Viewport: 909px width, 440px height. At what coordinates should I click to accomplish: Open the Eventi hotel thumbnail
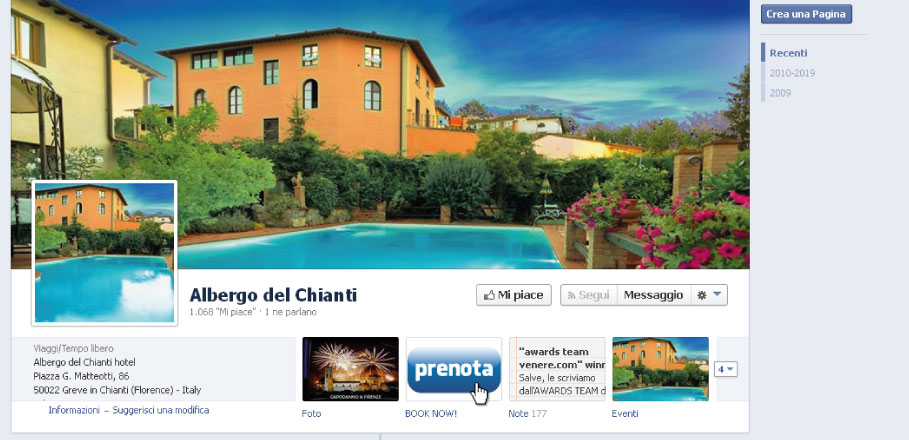click(x=660, y=369)
